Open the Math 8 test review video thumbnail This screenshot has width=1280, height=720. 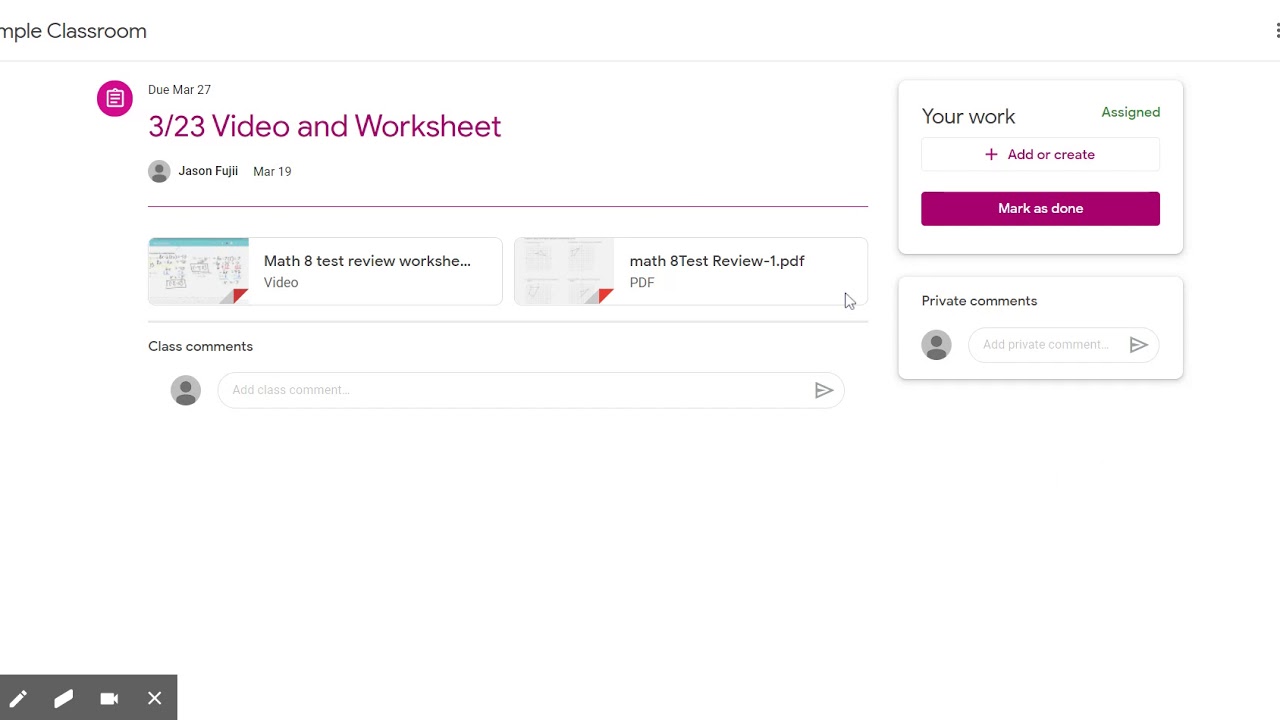198,271
